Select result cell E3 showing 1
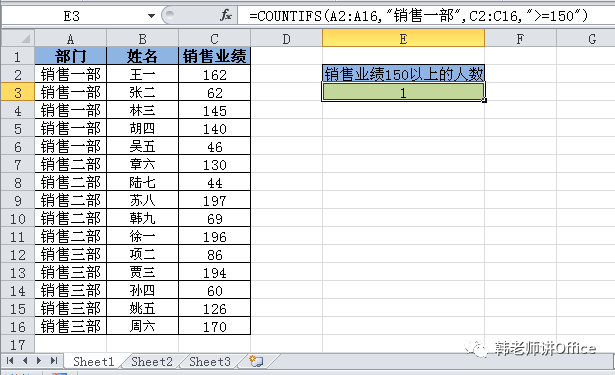Viewport: 615px width, 375px height. [403, 92]
